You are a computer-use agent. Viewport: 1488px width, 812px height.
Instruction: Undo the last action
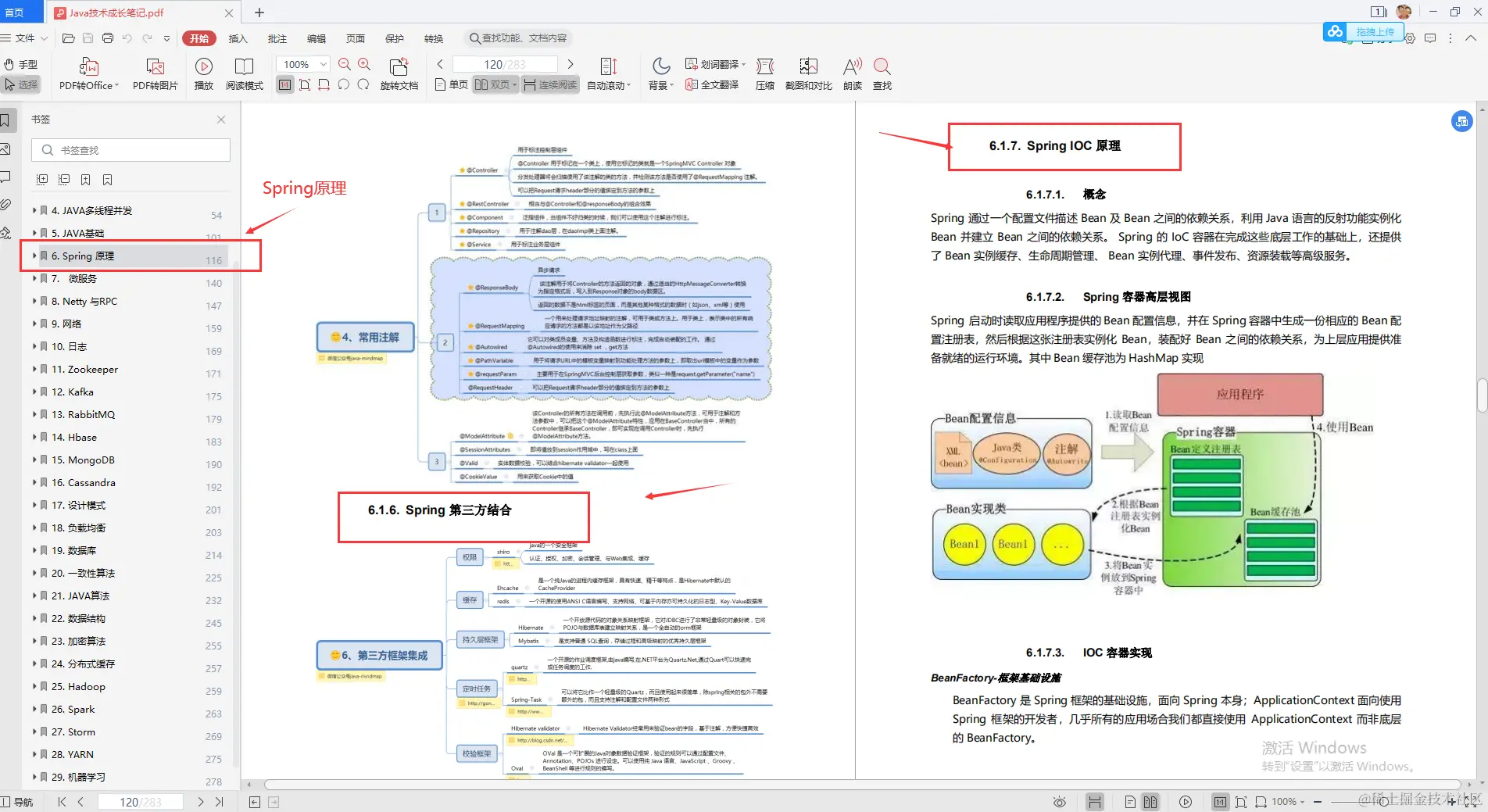[127, 38]
